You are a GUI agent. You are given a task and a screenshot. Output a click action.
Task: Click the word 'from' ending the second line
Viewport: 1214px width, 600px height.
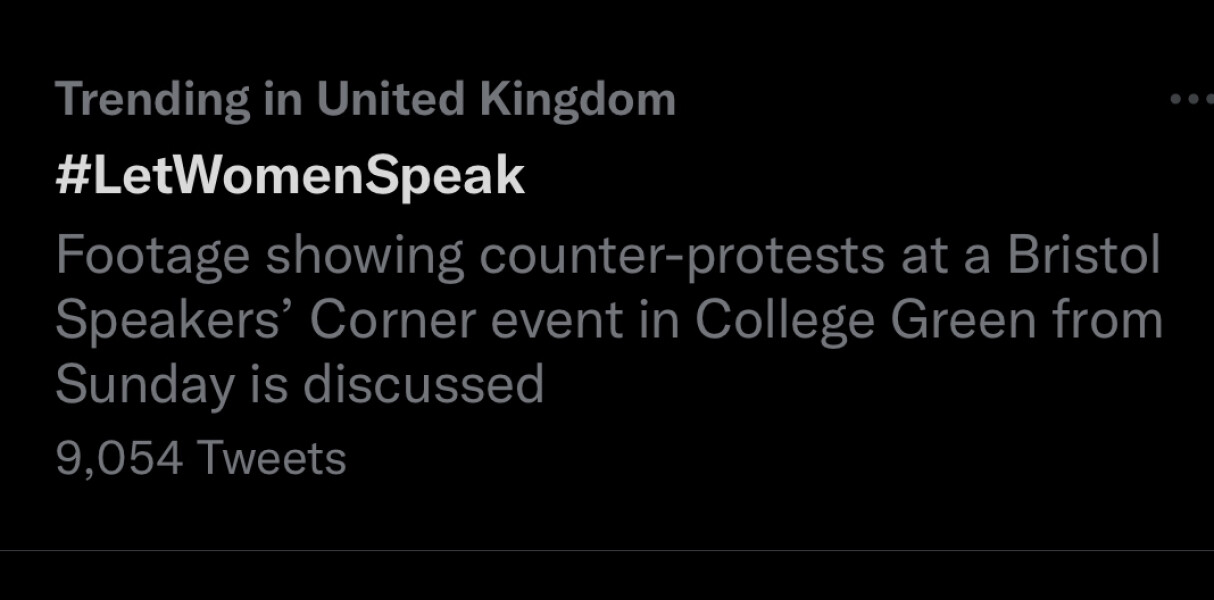pos(1112,320)
